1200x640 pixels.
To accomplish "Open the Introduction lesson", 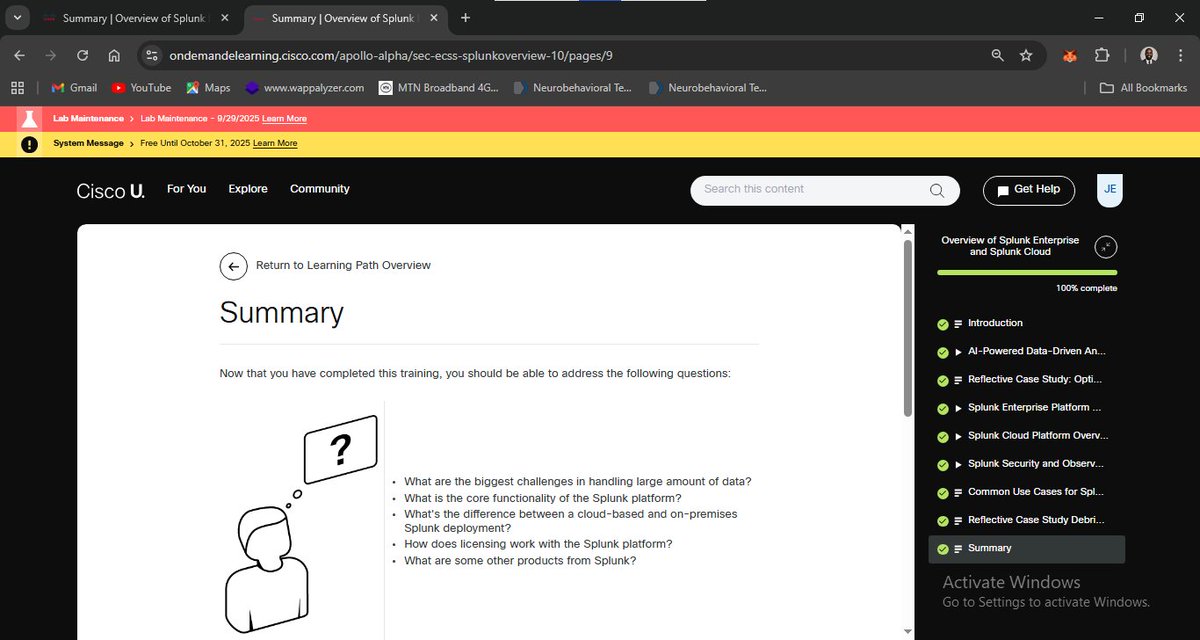I will pos(995,323).
